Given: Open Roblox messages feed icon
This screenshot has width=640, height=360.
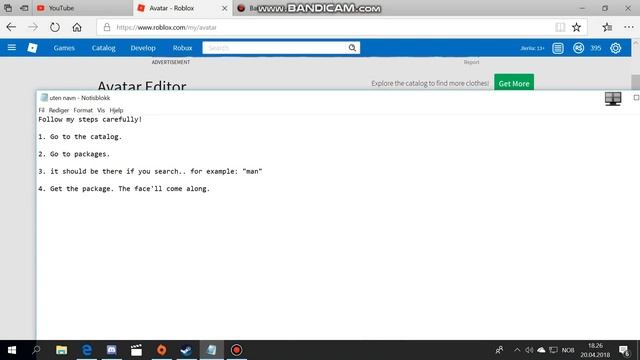Looking at the screenshot, I should pyautogui.click(x=558, y=48).
